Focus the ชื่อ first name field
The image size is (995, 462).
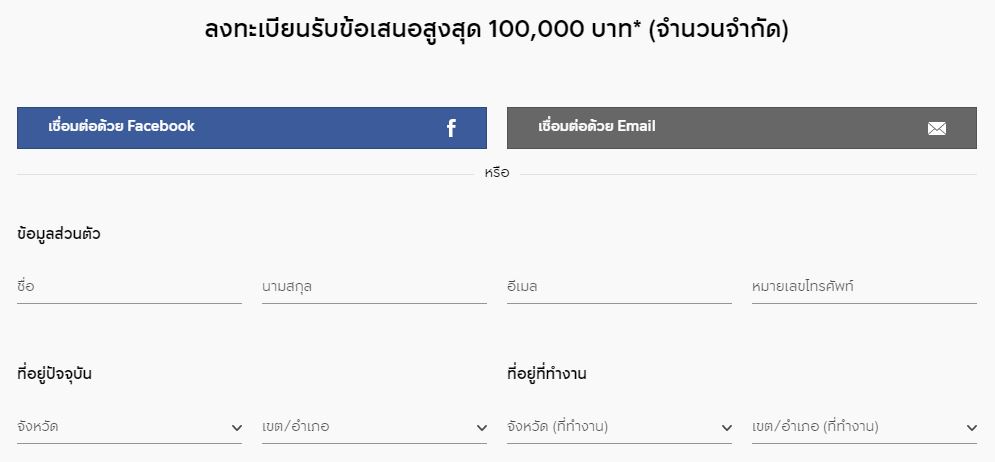pyautogui.click(x=129, y=287)
